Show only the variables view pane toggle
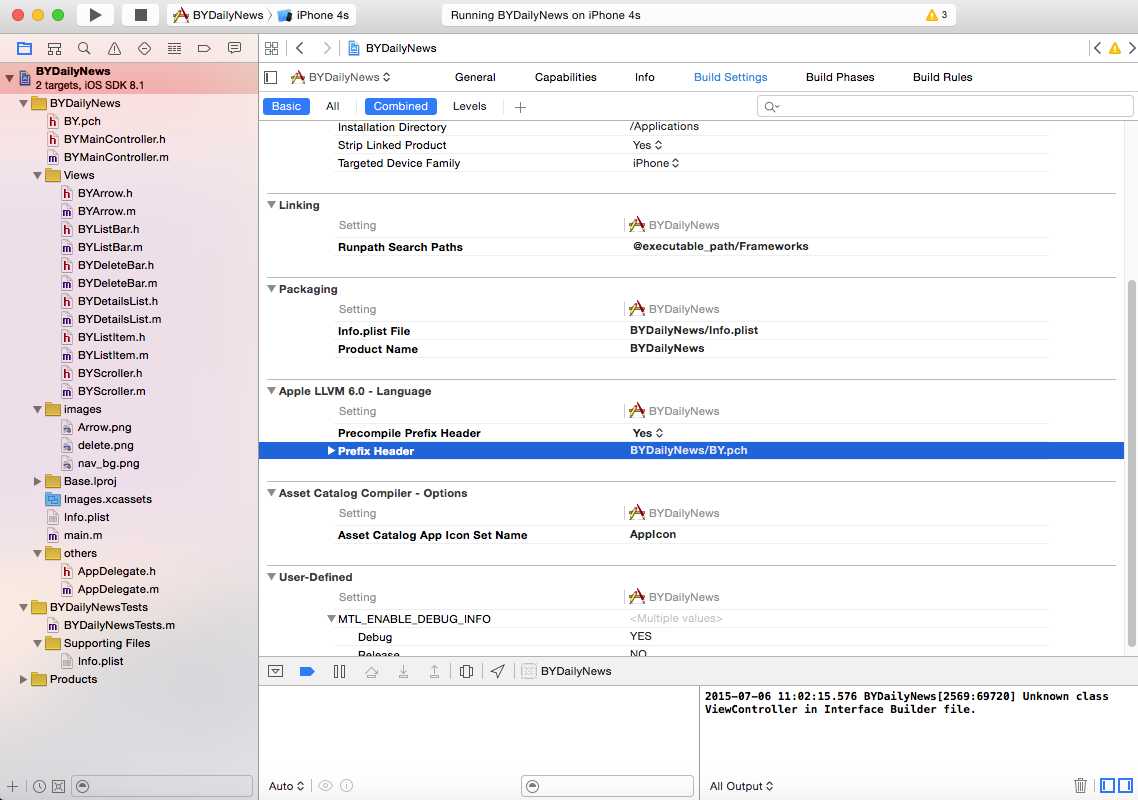Screen dimensions: 1138x800 (1108, 785)
